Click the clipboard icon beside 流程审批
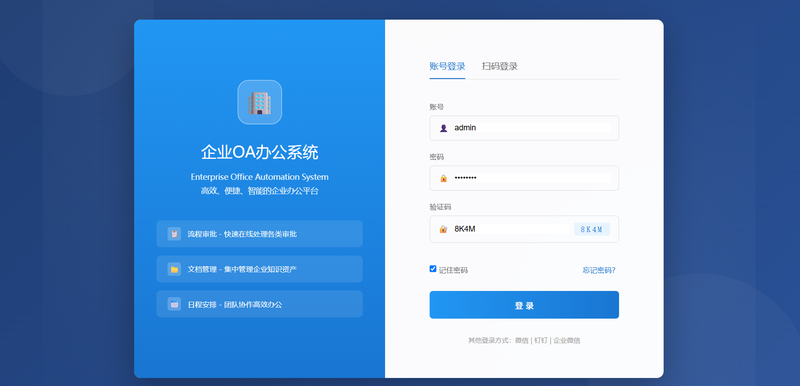 coord(174,234)
